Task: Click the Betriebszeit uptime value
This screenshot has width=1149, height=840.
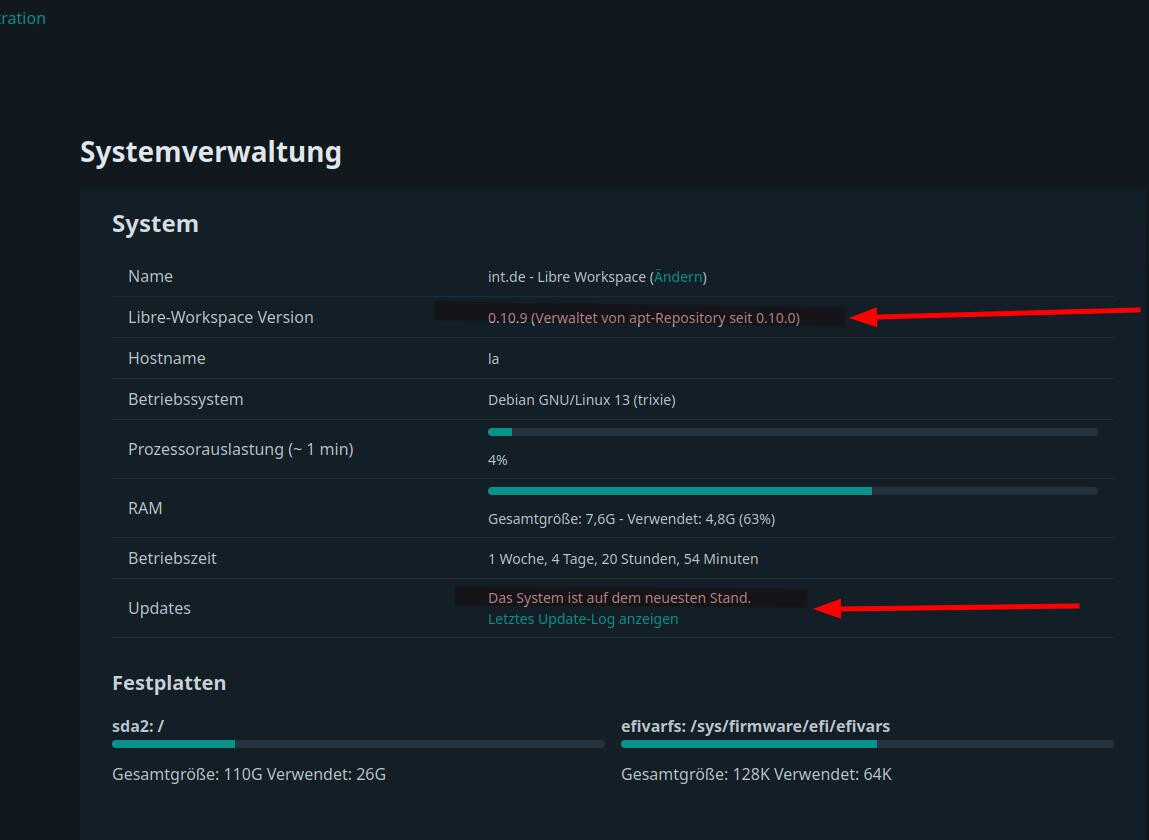Action: click(x=622, y=559)
